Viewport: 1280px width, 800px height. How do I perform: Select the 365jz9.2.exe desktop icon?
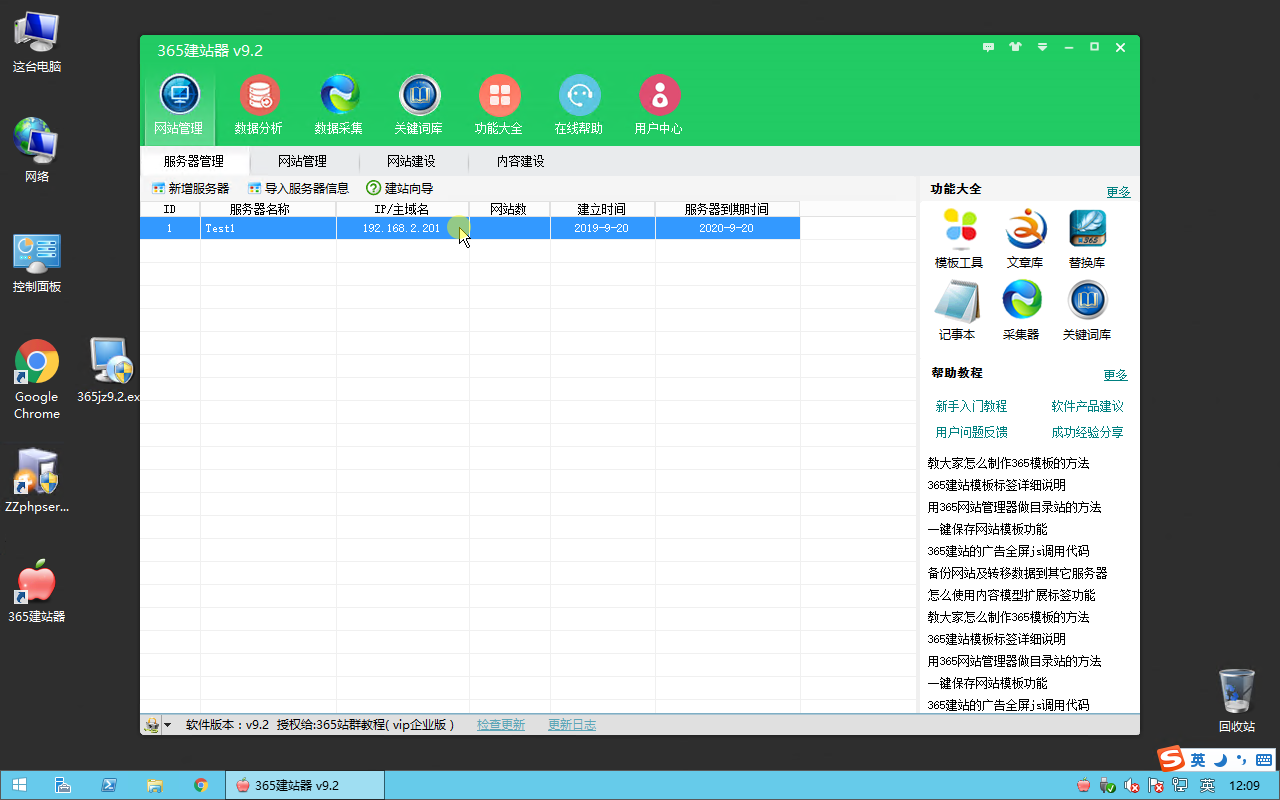[110, 370]
